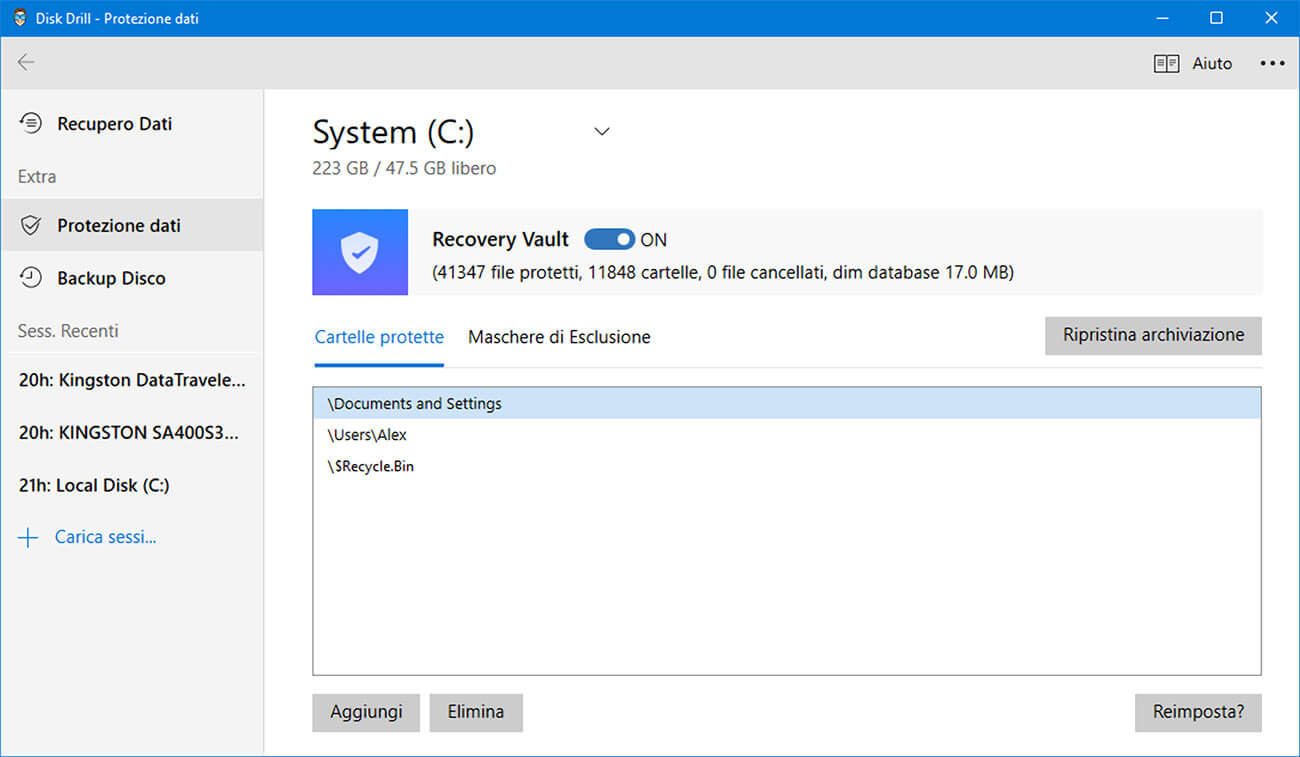The image size is (1300, 757).
Task: Click the Carica sessi... link
Action: pos(105,537)
